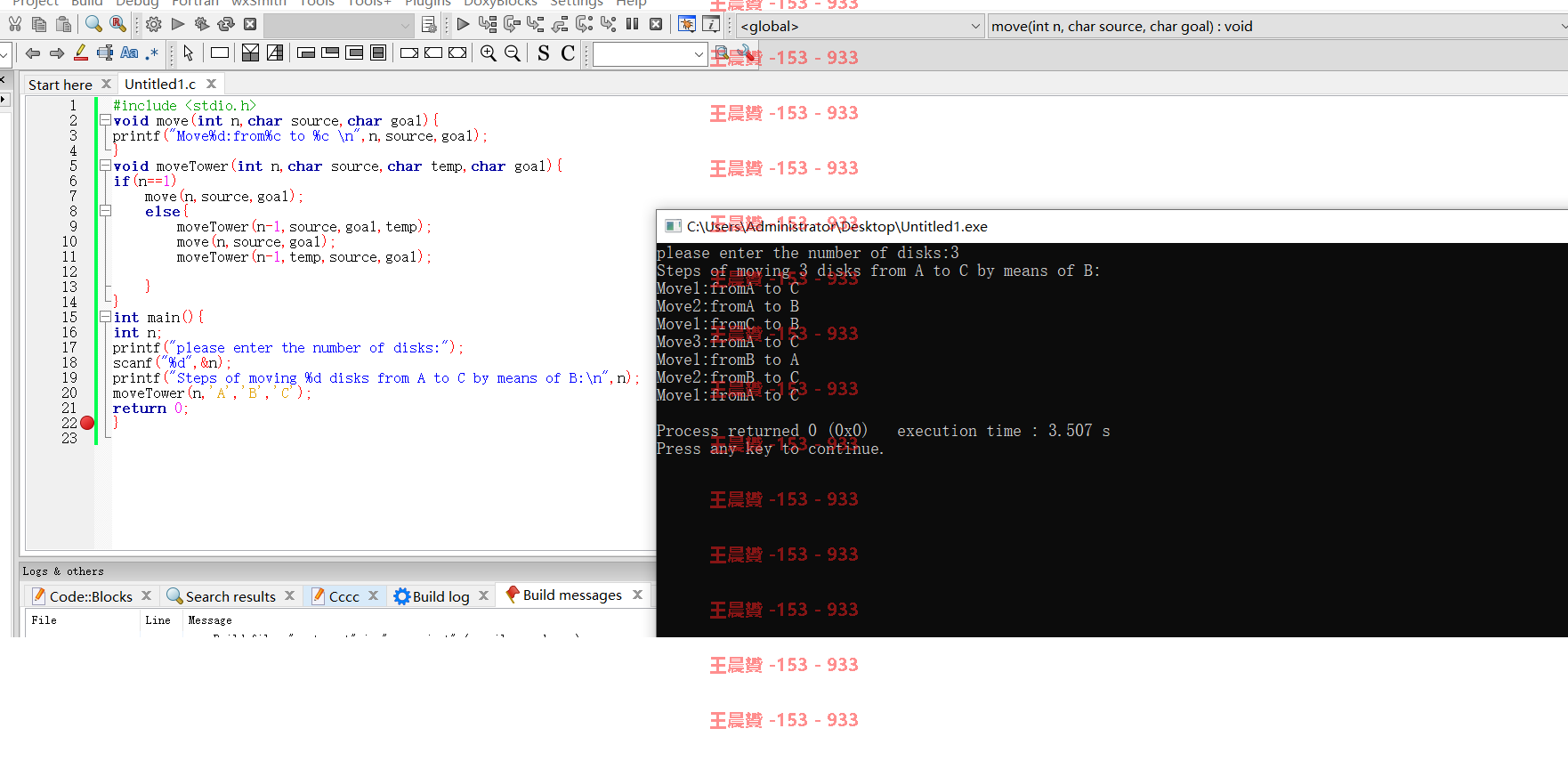This screenshot has width=1568, height=769.
Task: Toggle regex (.*) search option
Action: click(152, 53)
